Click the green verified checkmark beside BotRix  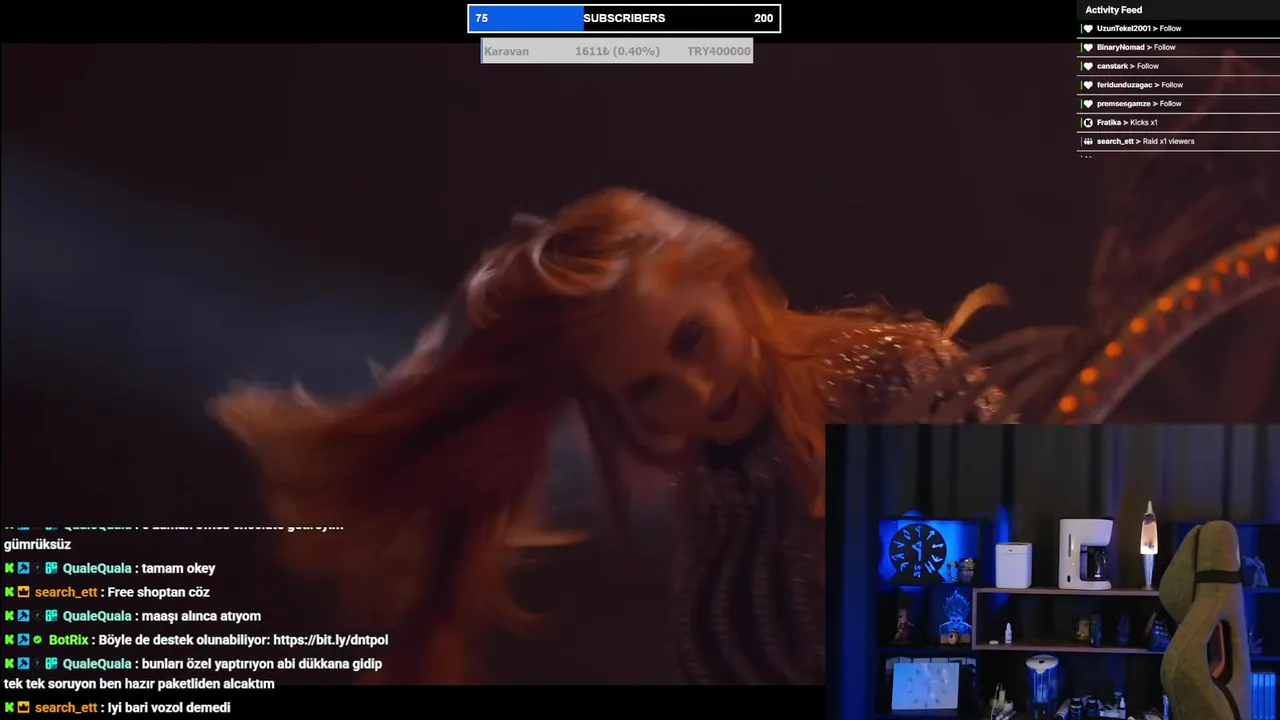[38, 640]
